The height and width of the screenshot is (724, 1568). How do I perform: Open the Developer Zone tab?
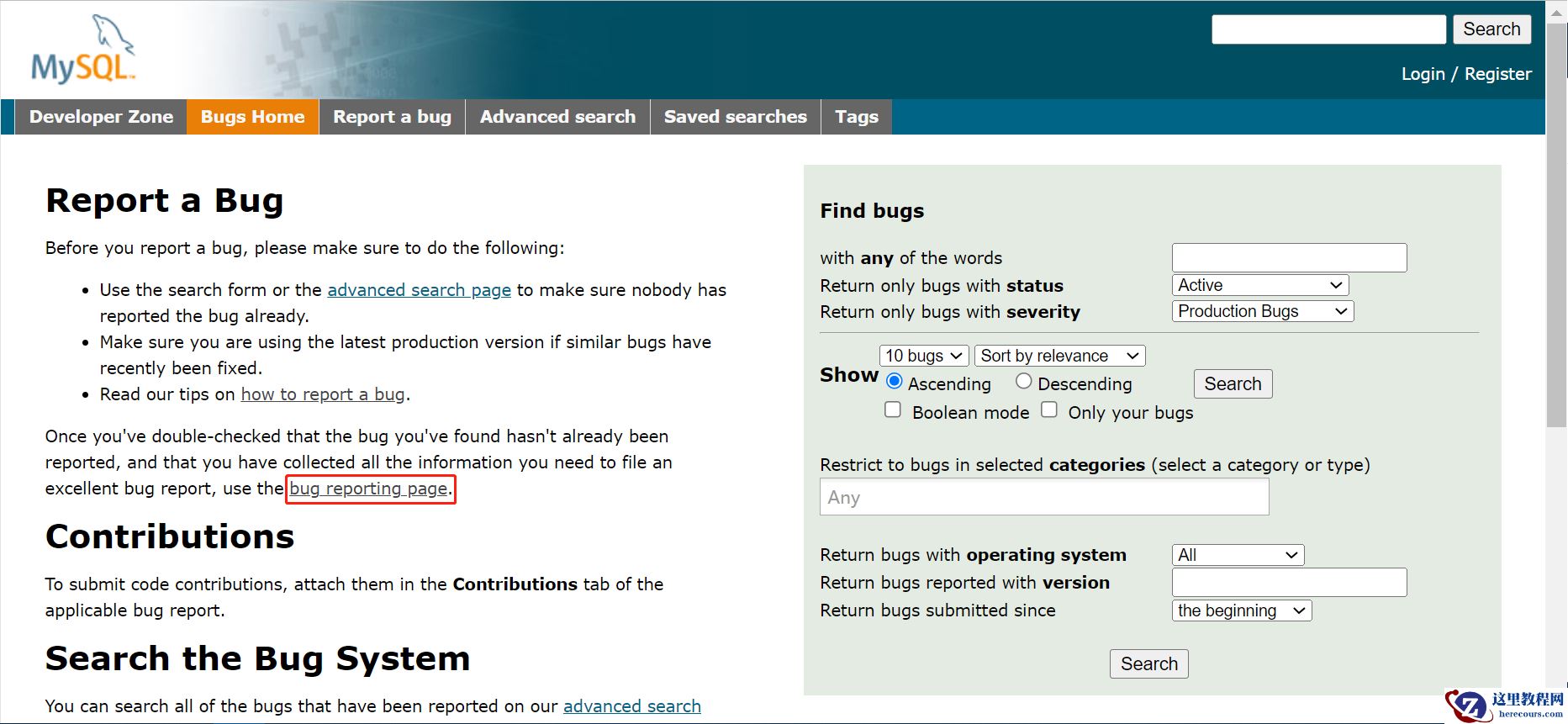[101, 117]
